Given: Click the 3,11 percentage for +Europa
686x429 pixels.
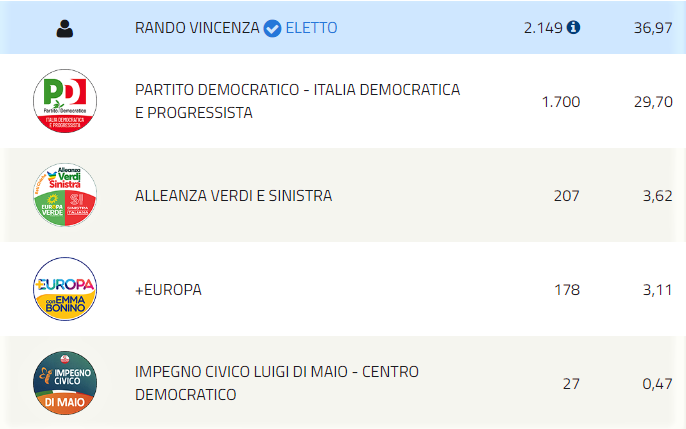Looking at the screenshot, I should (x=657, y=289).
